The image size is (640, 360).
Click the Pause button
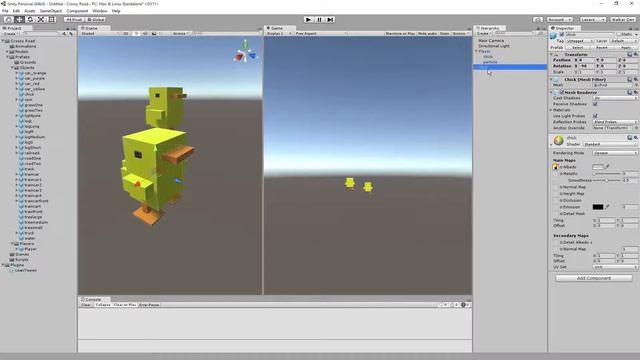[x=320, y=20]
